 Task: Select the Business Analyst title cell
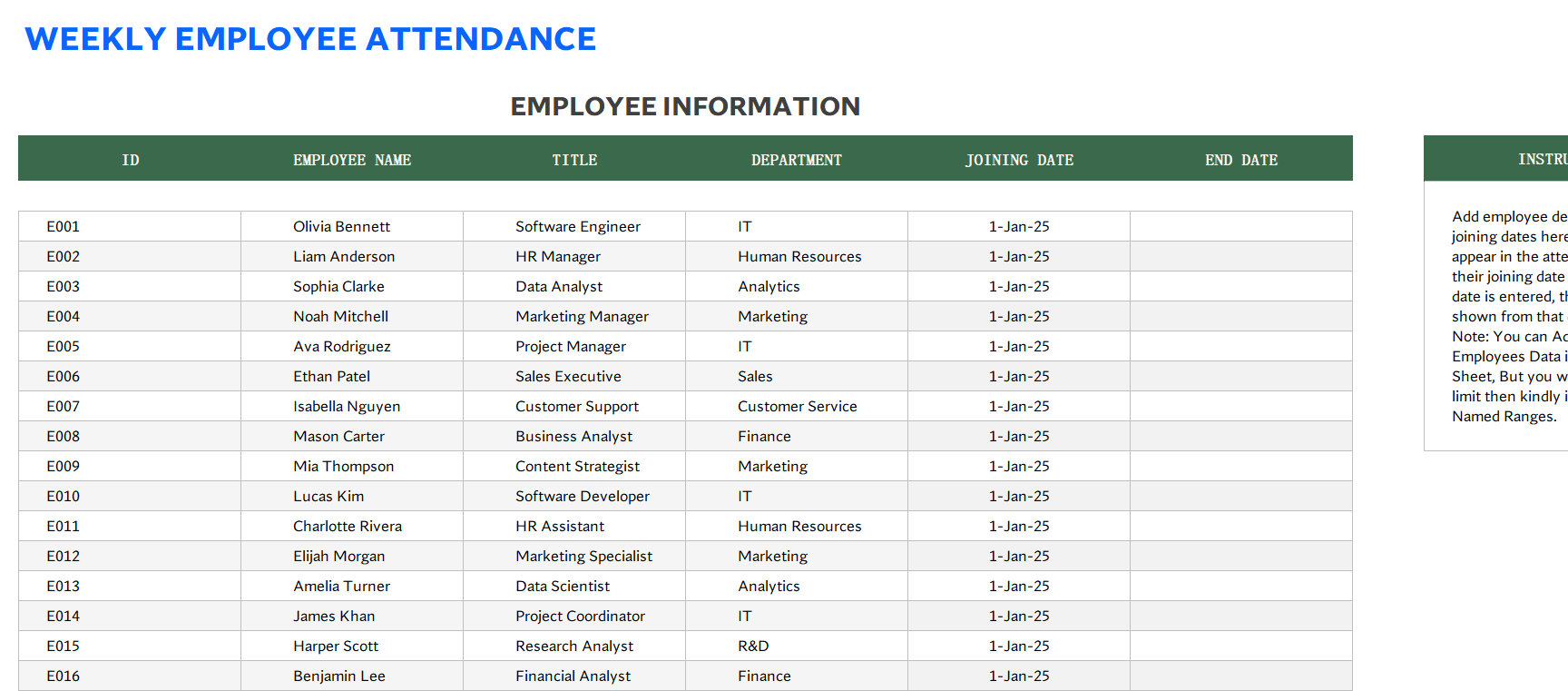click(x=574, y=436)
